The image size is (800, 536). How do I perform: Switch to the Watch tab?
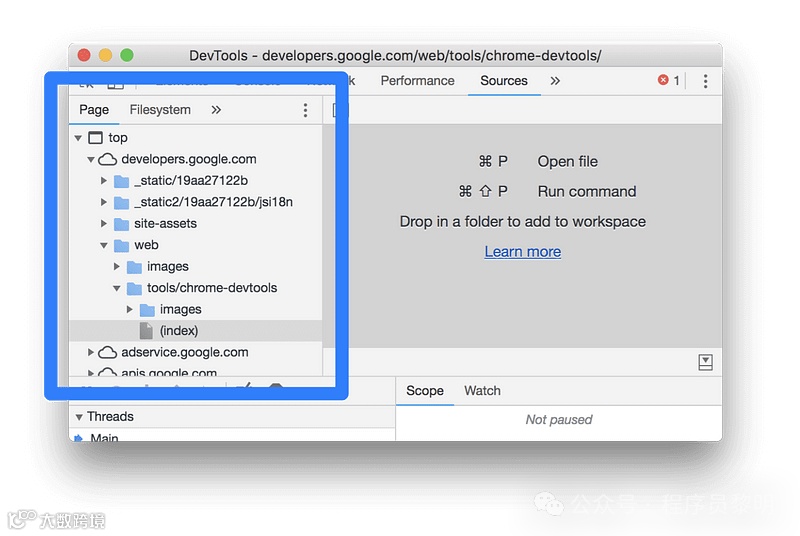pyautogui.click(x=482, y=391)
